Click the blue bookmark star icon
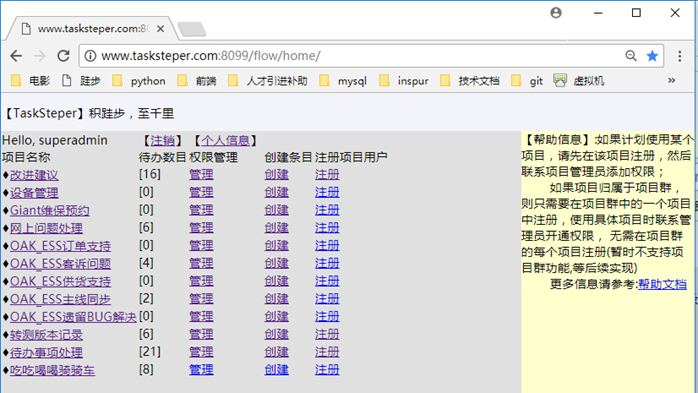 [652, 56]
